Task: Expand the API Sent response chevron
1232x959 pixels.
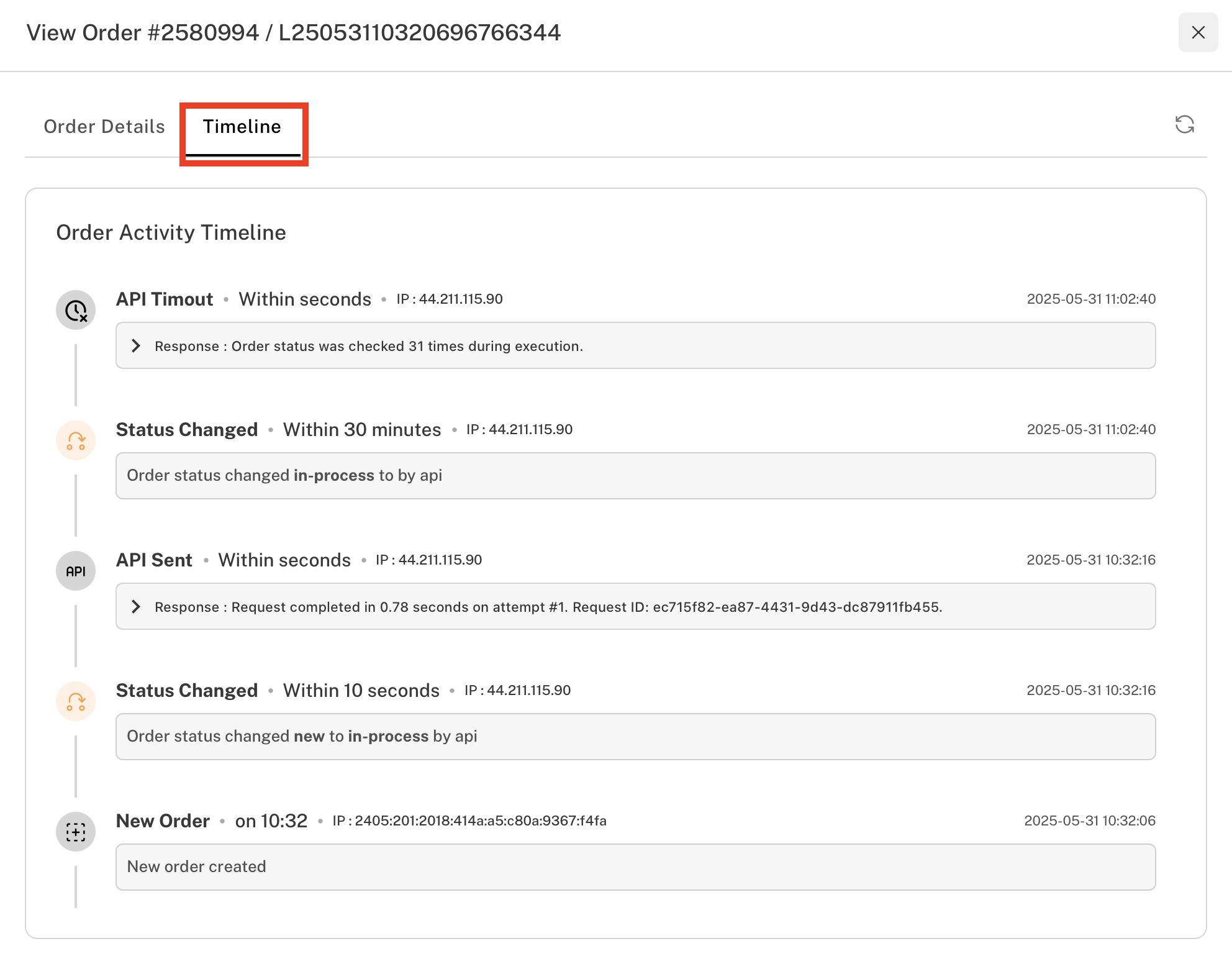Action: (x=136, y=607)
